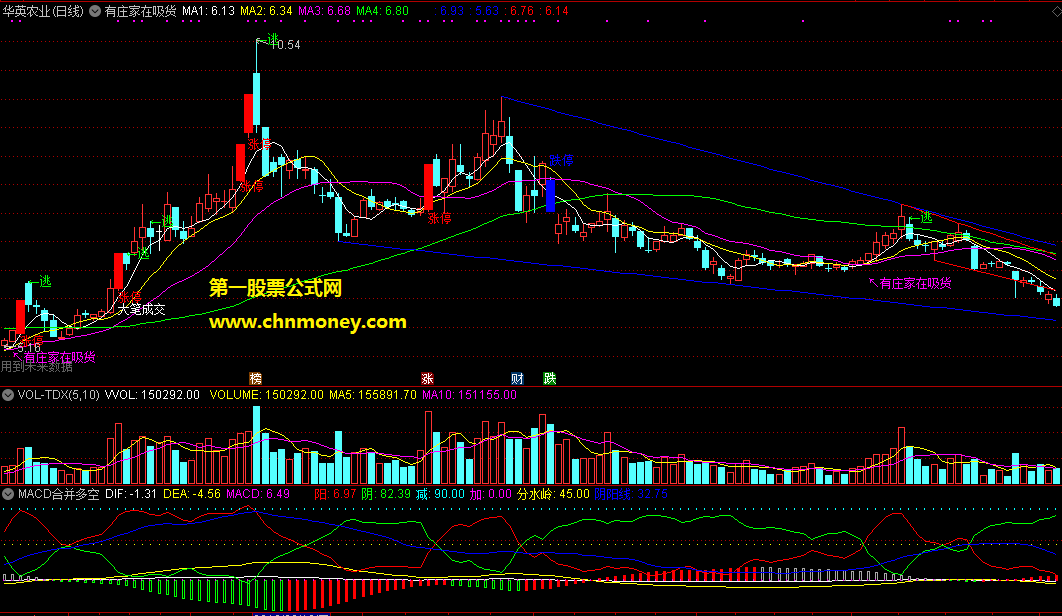Select the MA1: 6.13 value
The image size is (1062, 616).
coord(209,11)
